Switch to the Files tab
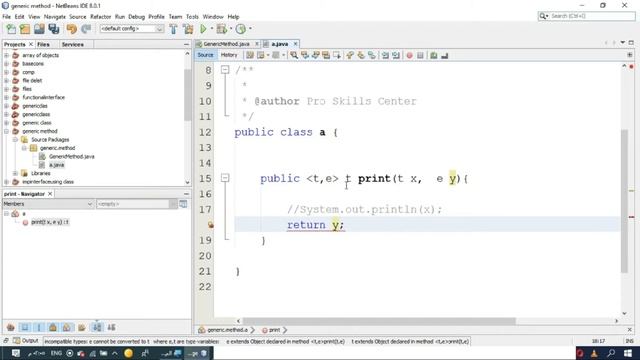Image resolution: width=640 pixels, height=360 pixels. point(44,44)
